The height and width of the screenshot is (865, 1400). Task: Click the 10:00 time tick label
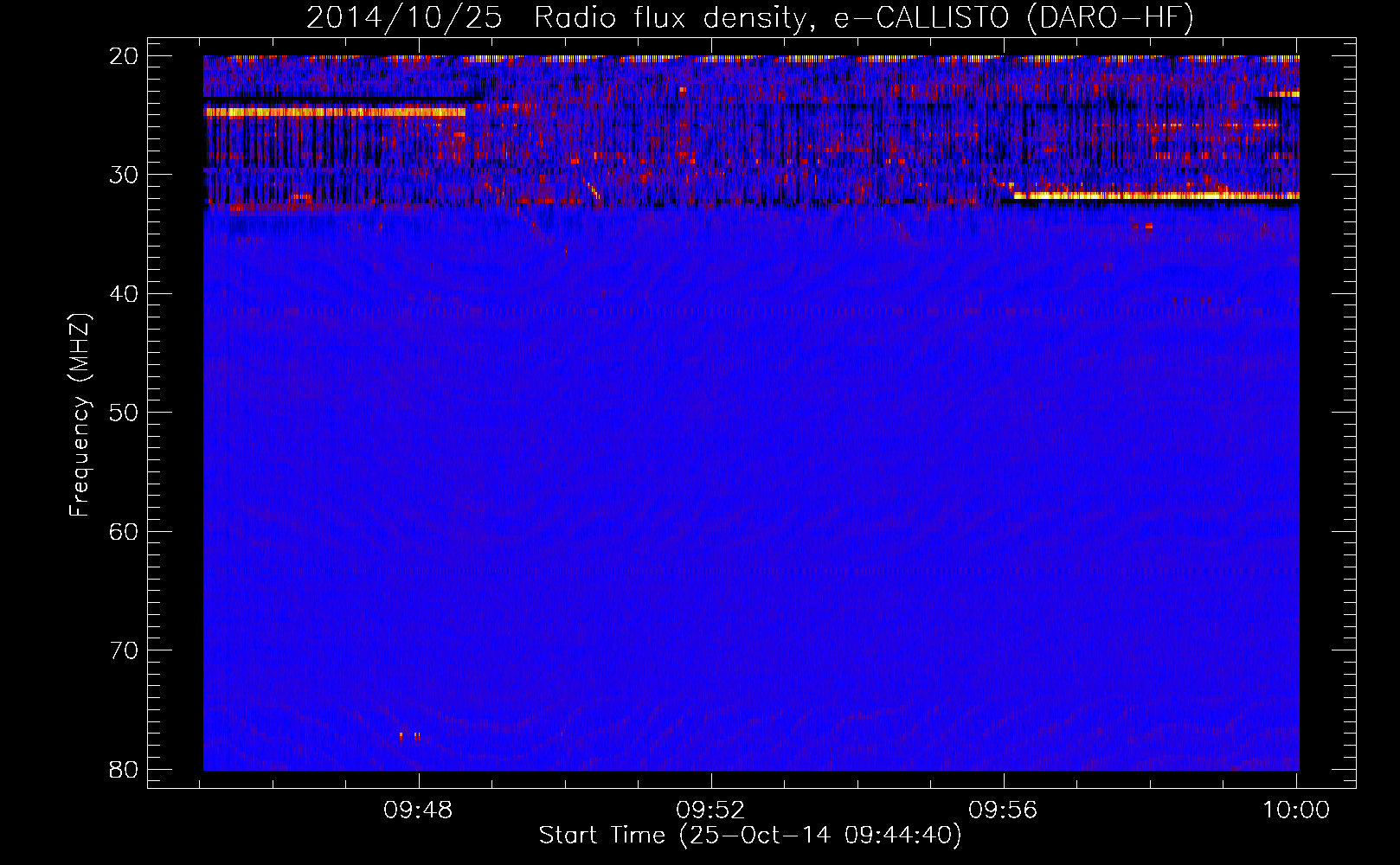[1296, 811]
